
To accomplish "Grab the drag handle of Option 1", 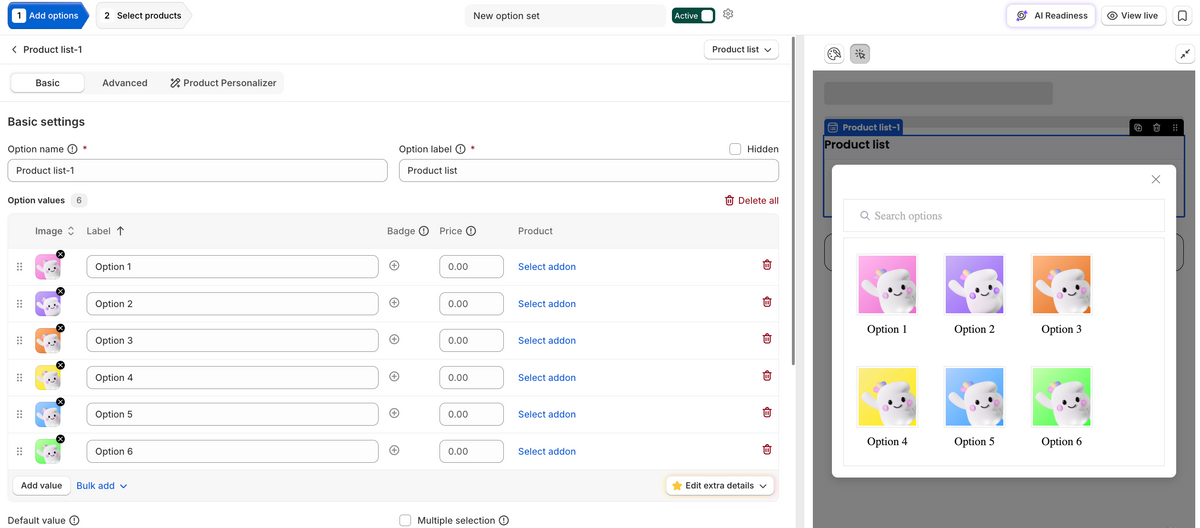I will point(19,267).
